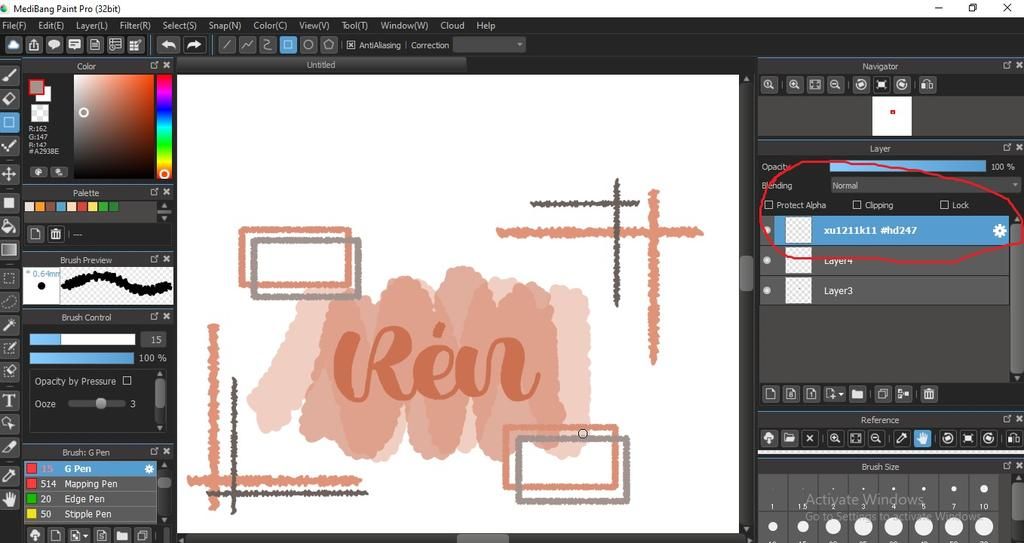
Task: Open the Filter menu
Action: coord(135,25)
